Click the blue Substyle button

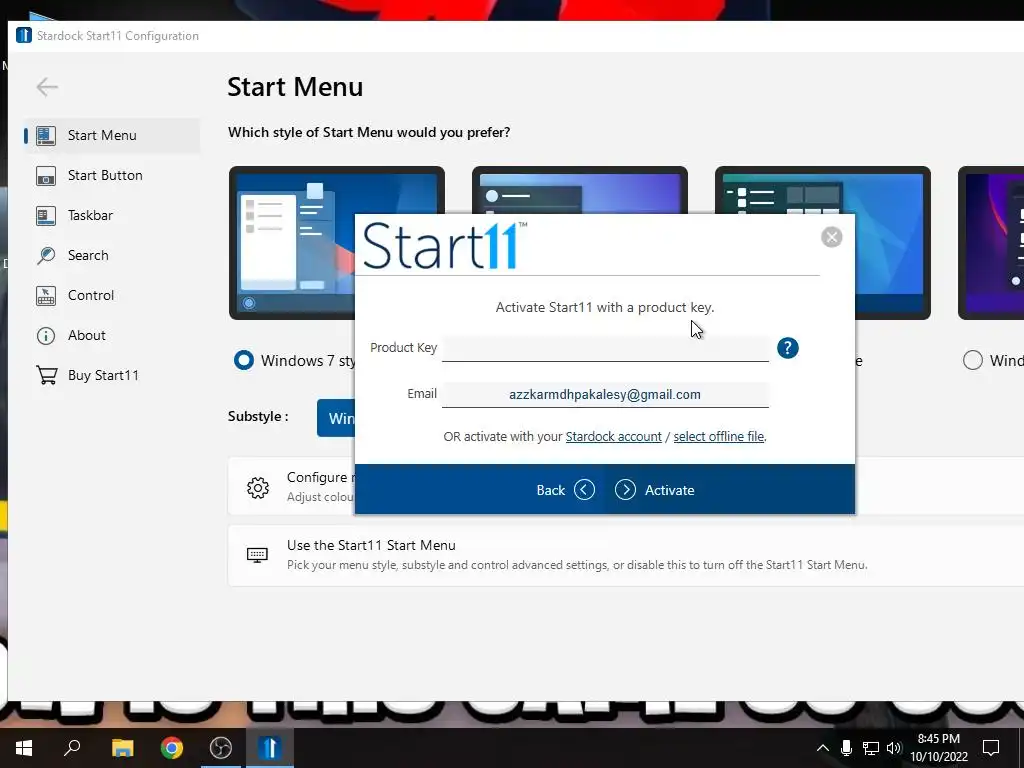point(336,418)
